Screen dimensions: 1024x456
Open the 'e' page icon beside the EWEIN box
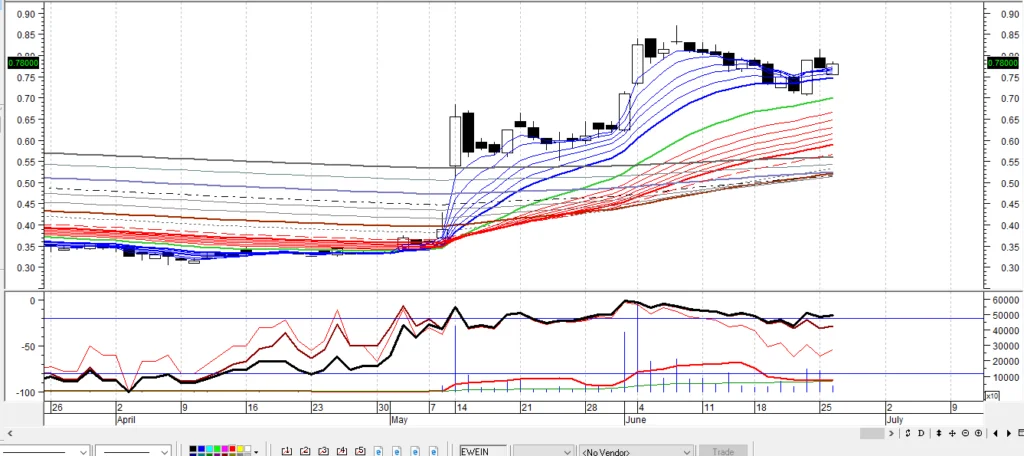pyautogui.click(x=434, y=451)
